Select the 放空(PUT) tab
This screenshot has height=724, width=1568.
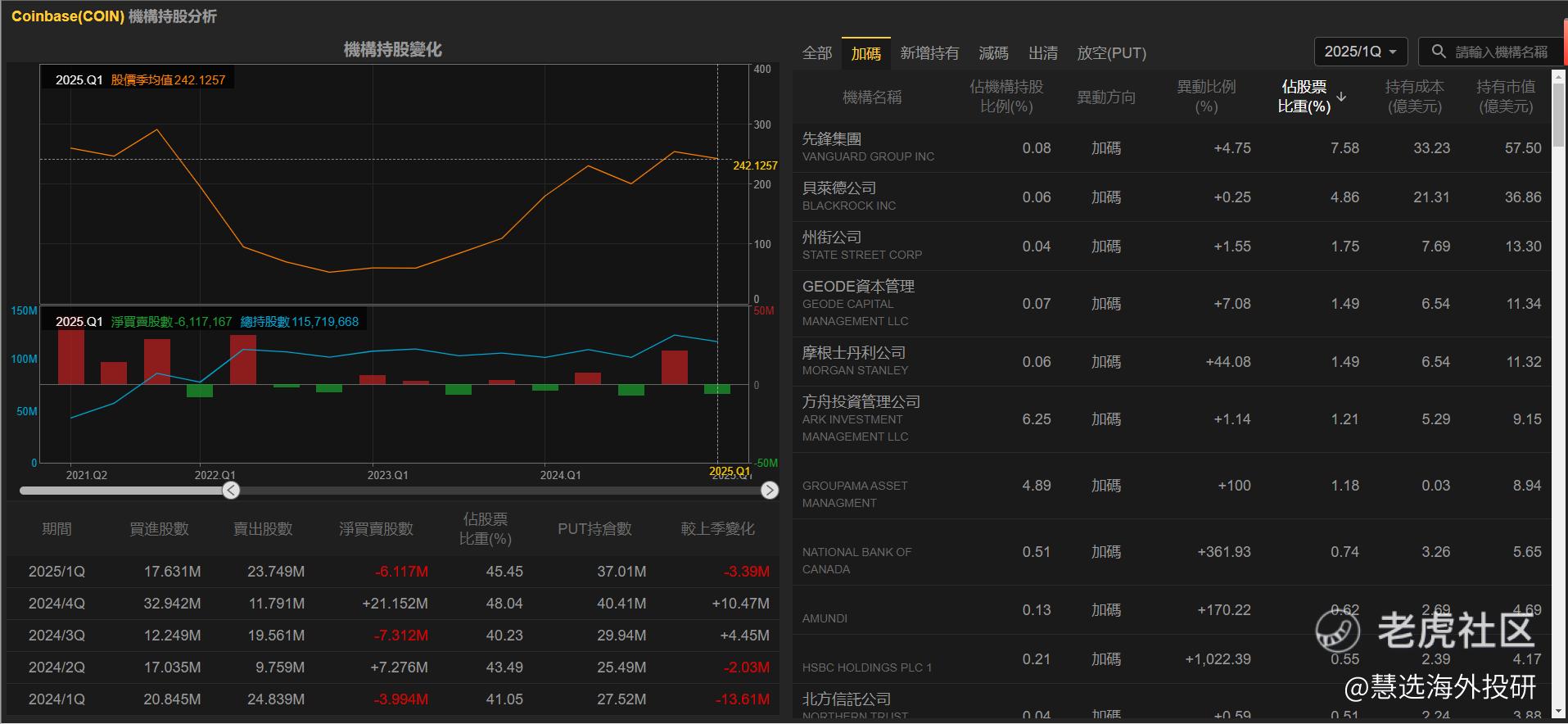pos(1111,53)
